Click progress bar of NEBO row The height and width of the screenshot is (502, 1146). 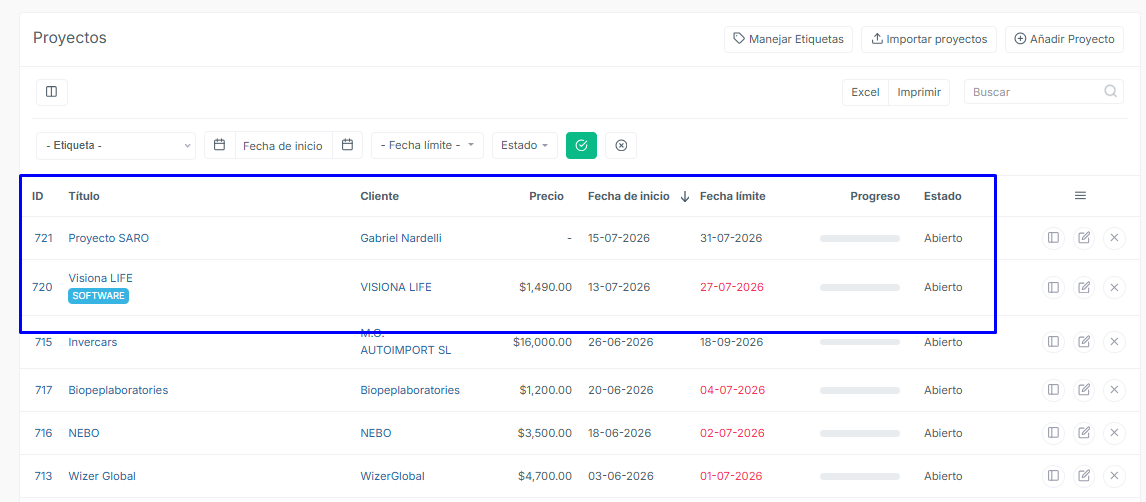pyautogui.click(x=860, y=433)
